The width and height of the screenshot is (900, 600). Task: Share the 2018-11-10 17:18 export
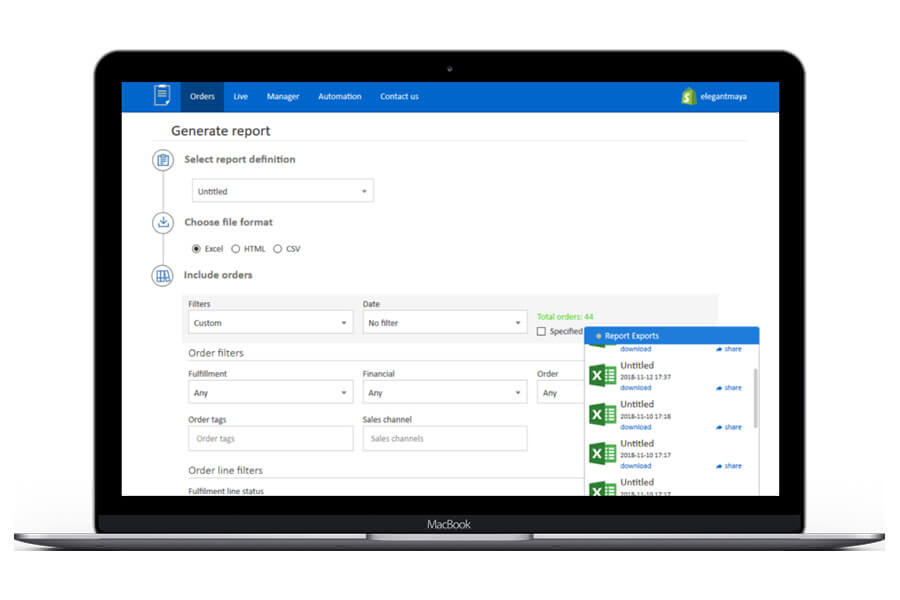pyautogui.click(x=729, y=427)
